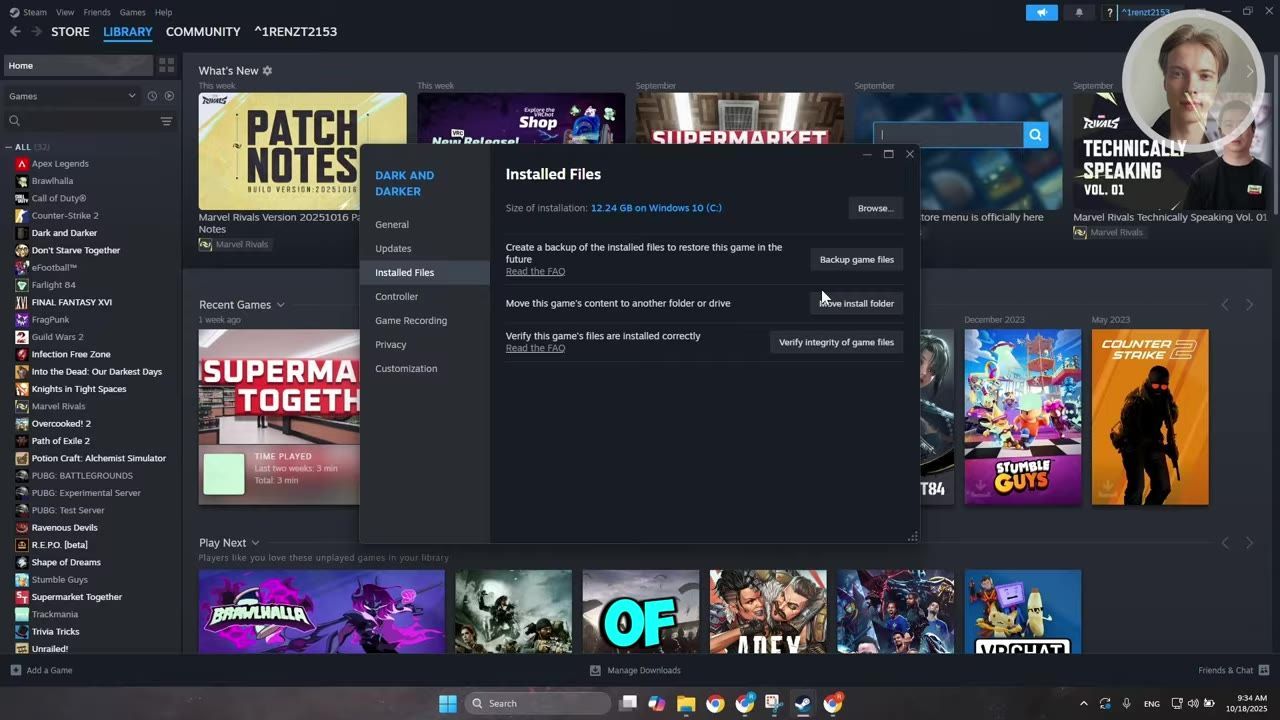Viewport: 1280px width, 720px height.
Task: Click the Counter-Strike 2 sidebar icon
Action: (22, 216)
